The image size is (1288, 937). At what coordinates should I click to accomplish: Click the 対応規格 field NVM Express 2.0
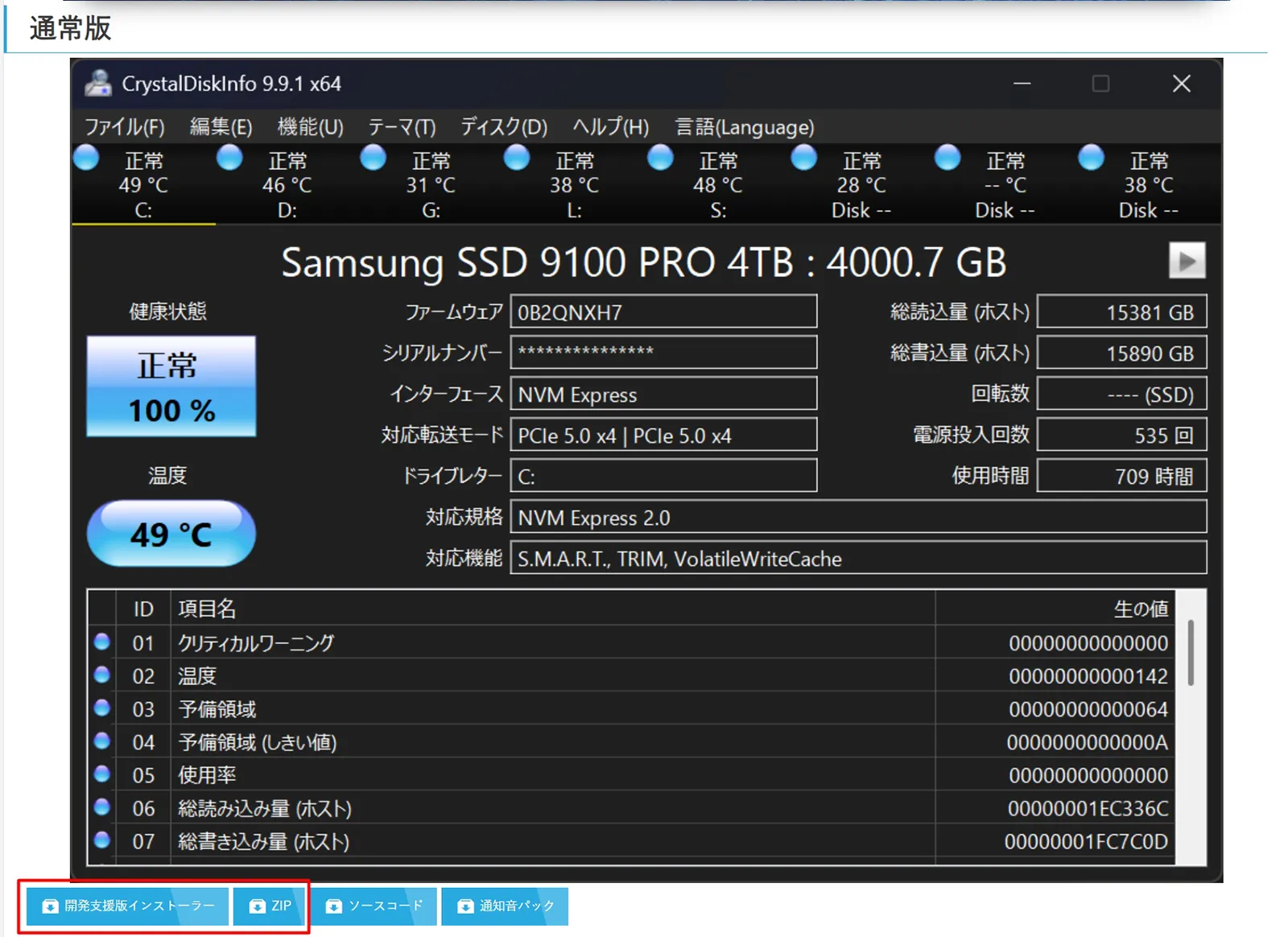[x=858, y=517]
